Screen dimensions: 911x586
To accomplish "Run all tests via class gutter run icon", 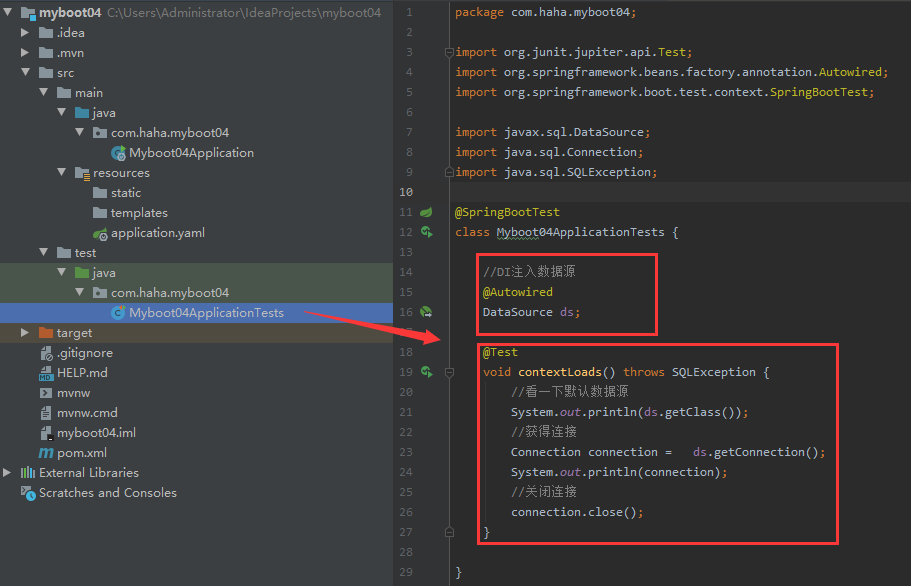I will click(x=428, y=231).
